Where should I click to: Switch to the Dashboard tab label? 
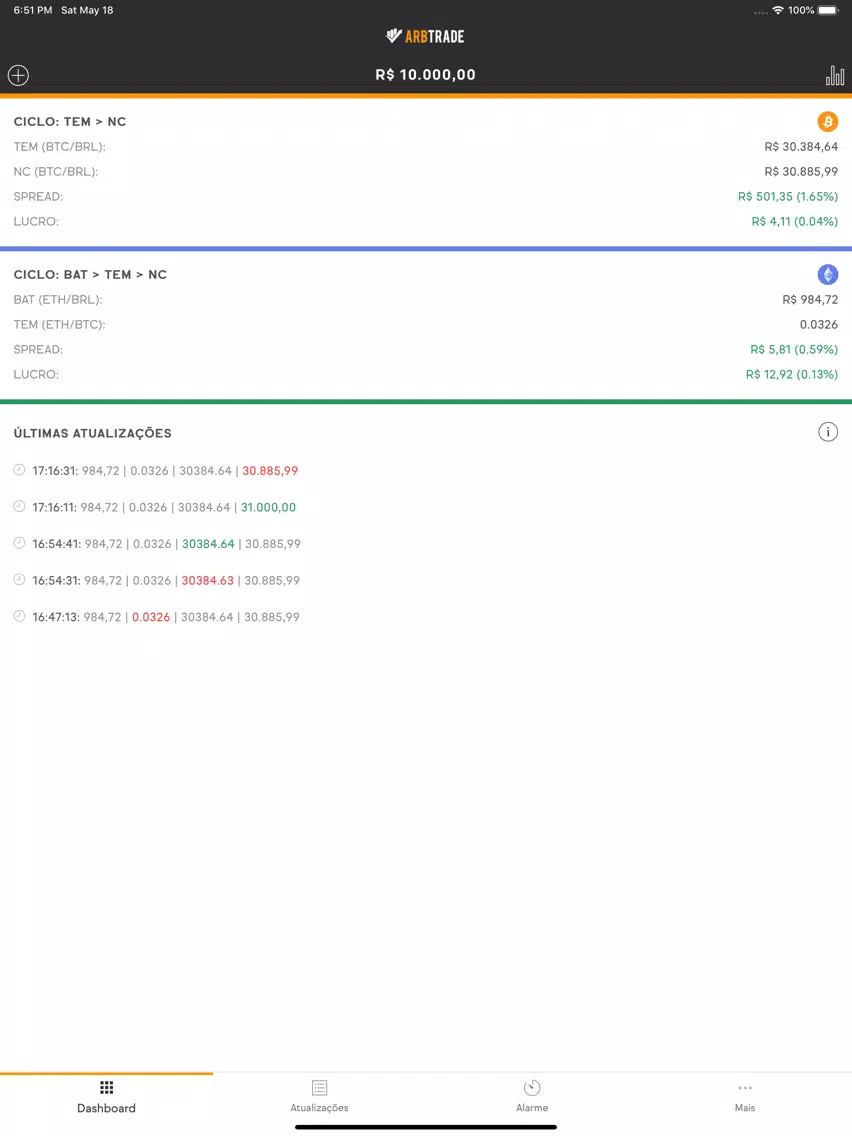[106, 1108]
